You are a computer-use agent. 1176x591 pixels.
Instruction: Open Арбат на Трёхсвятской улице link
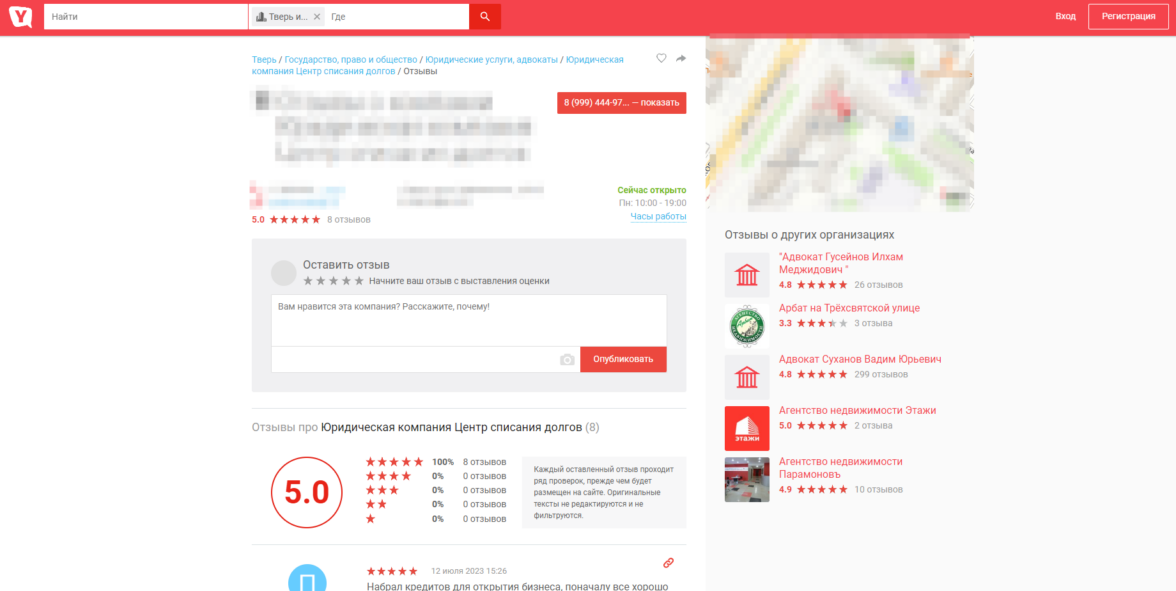tap(849, 308)
